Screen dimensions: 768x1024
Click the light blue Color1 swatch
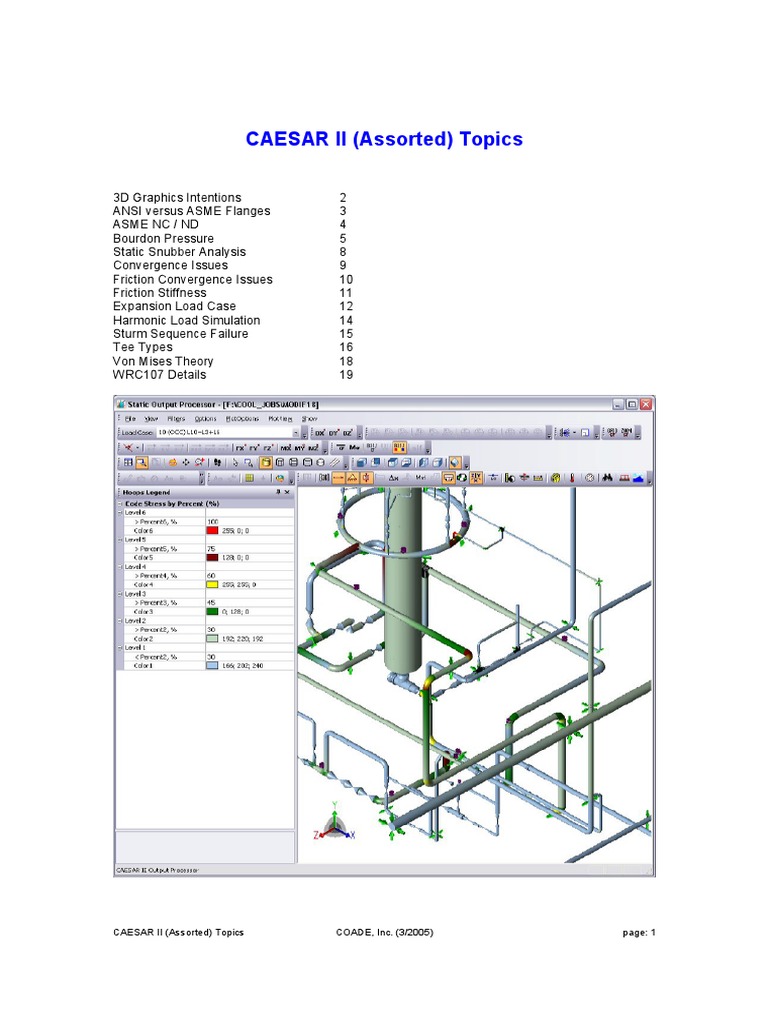[x=212, y=665]
